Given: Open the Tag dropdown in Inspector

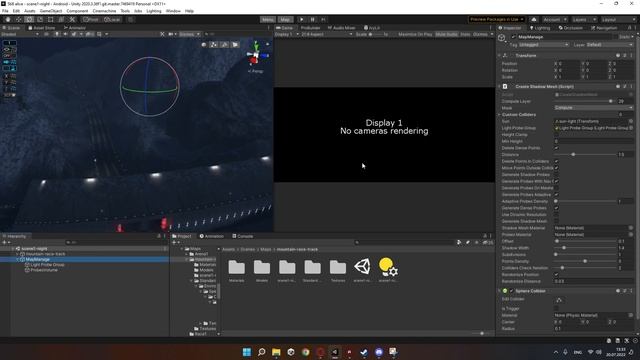Looking at the screenshot, I should click(543, 44).
